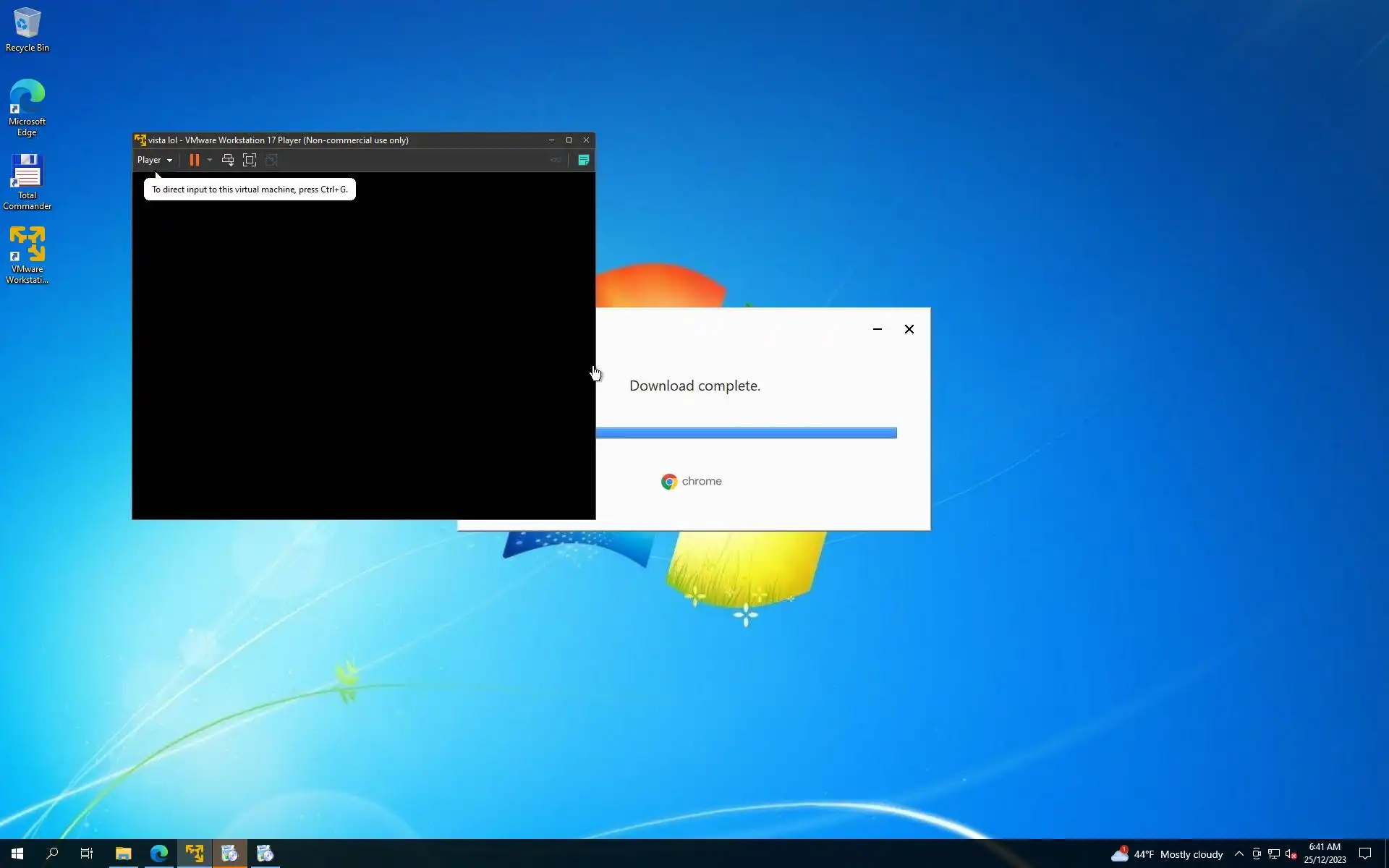Click the Send Ctrl+Alt+Del icon
The height and width of the screenshot is (868, 1389).
228,160
